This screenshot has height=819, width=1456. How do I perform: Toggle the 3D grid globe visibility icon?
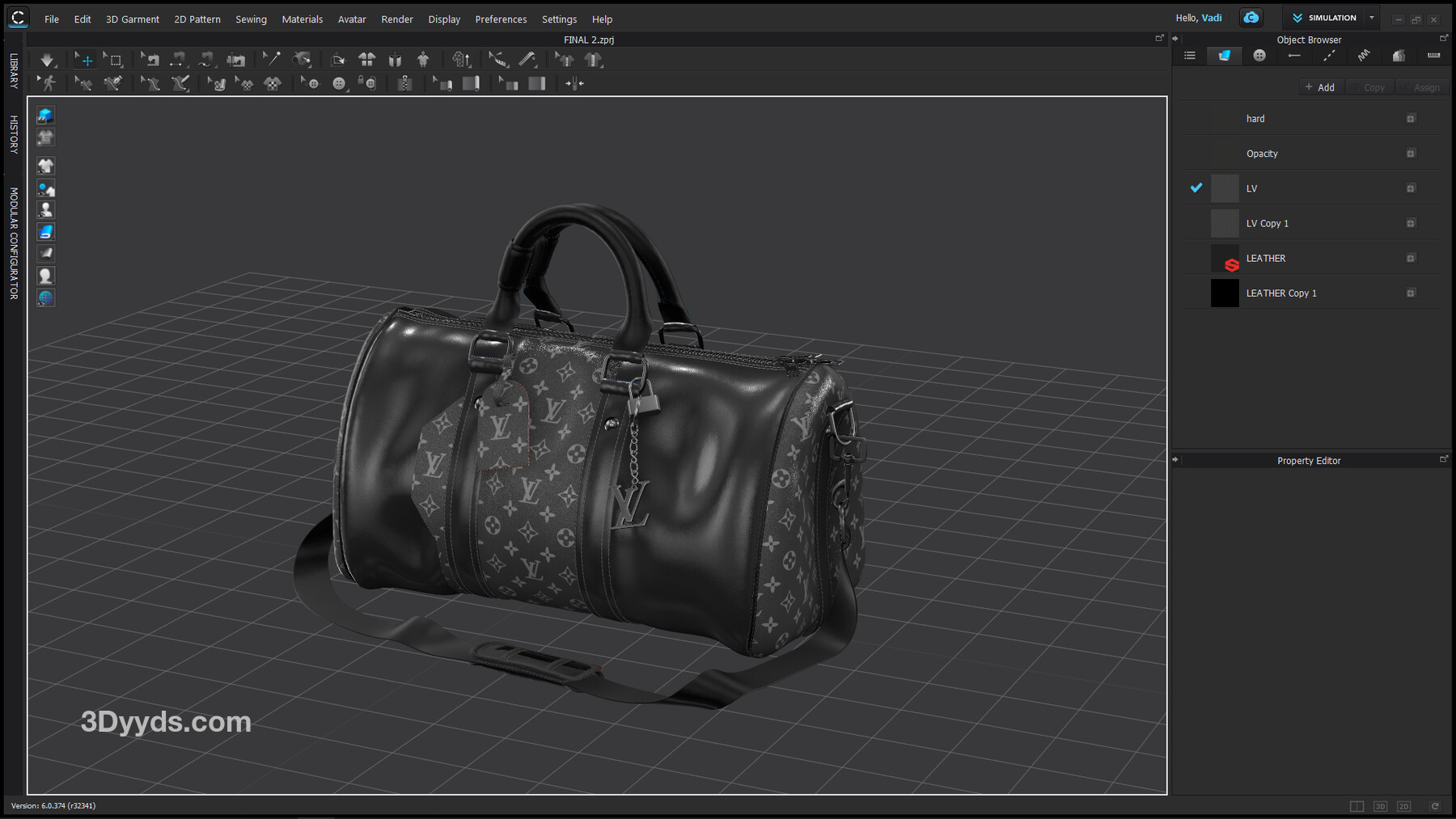45,298
